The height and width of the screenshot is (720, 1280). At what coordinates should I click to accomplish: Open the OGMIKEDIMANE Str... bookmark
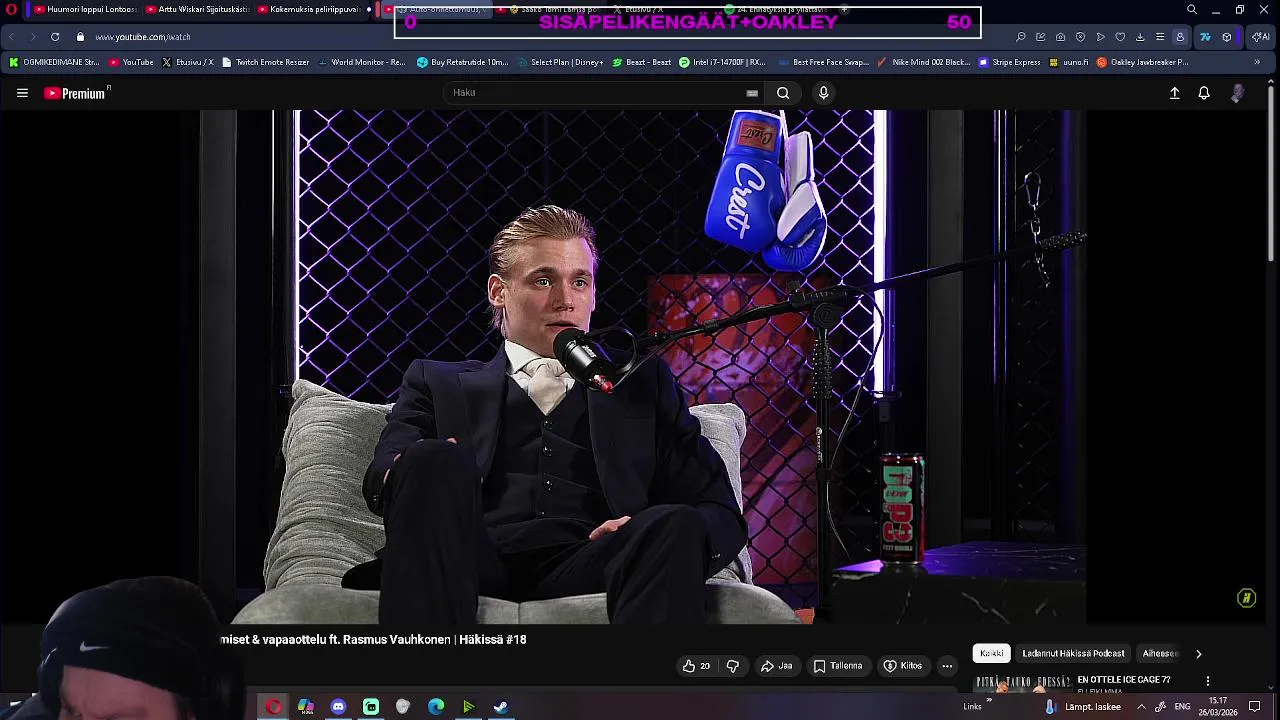click(54, 62)
